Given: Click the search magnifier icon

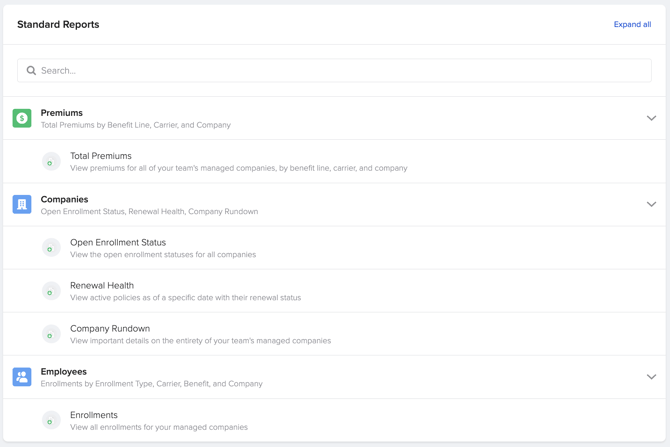Looking at the screenshot, I should click(x=31, y=71).
